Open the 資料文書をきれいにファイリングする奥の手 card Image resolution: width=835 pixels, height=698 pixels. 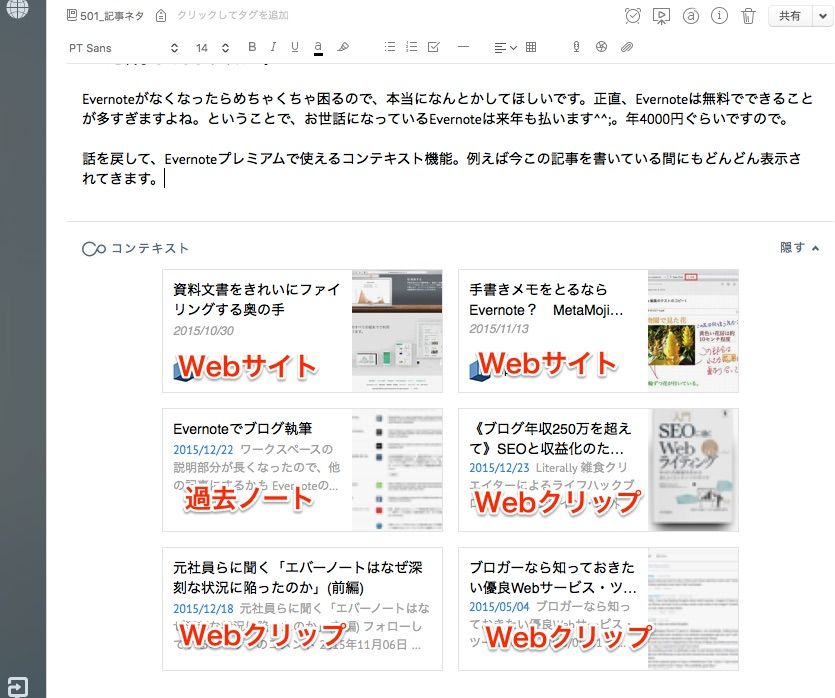tap(302, 331)
